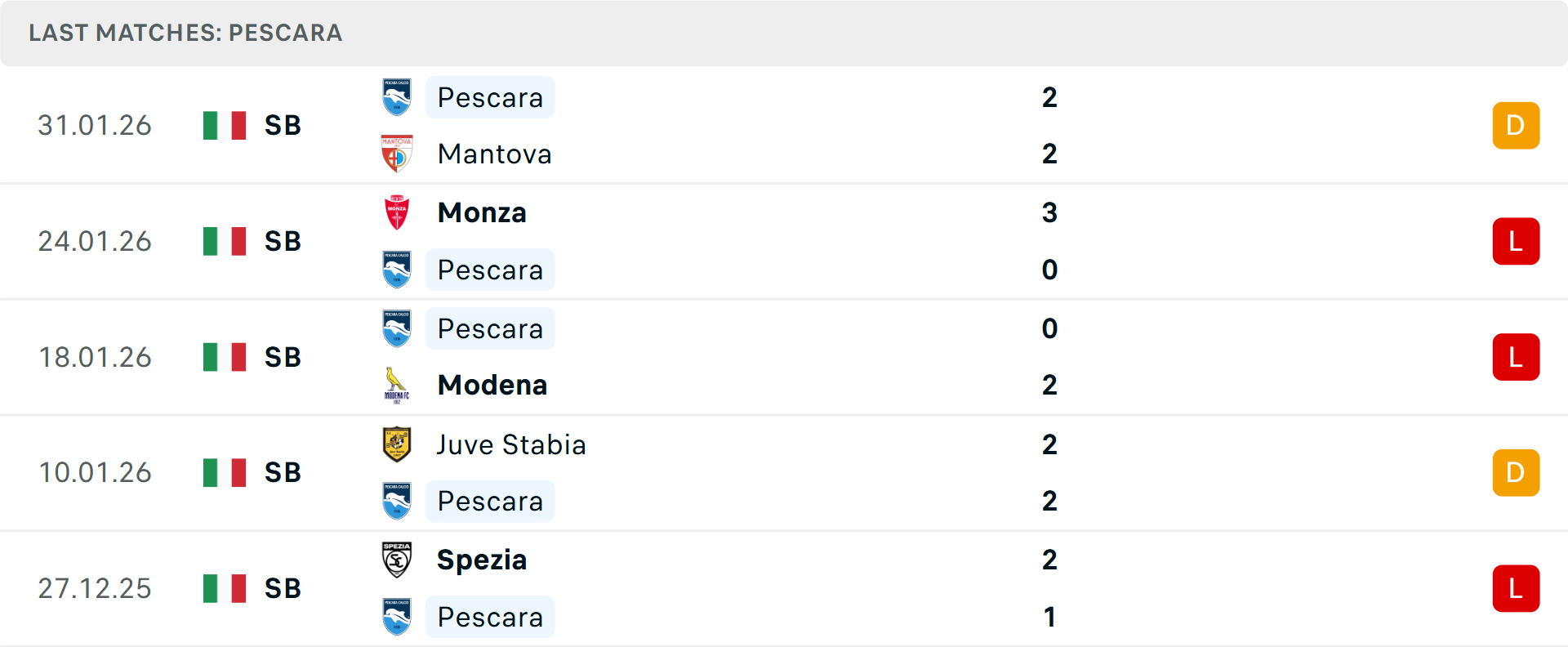Click Italy flag on the 27.12.25 row
This screenshot has height=647, width=1568.
(x=225, y=588)
